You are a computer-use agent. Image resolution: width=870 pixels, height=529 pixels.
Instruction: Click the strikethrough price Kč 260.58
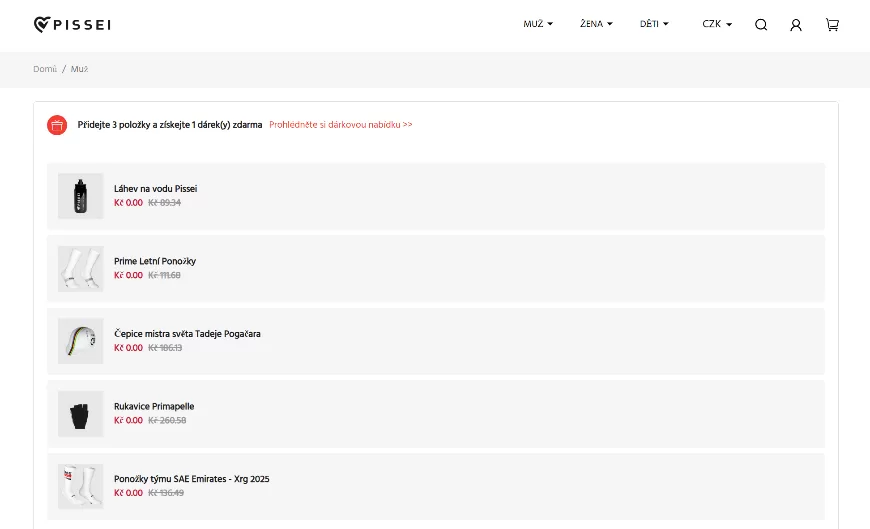click(x=167, y=420)
